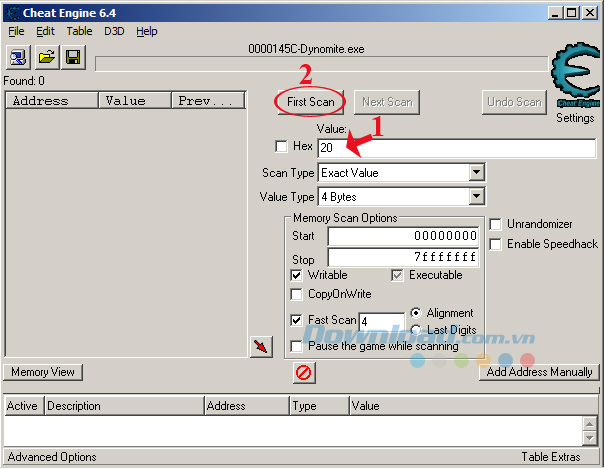Screen dimensions: 604x469
Task: Click the Cheat Engine title bar icon
Action: click(13, 13)
